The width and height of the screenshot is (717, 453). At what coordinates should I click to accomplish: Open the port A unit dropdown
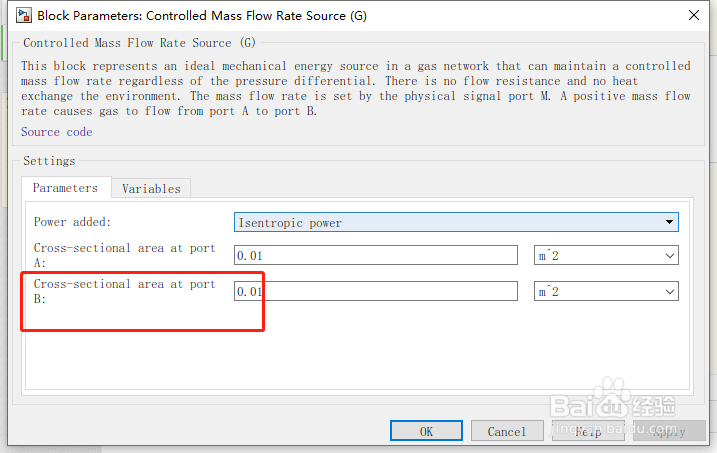click(x=606, y=256)
